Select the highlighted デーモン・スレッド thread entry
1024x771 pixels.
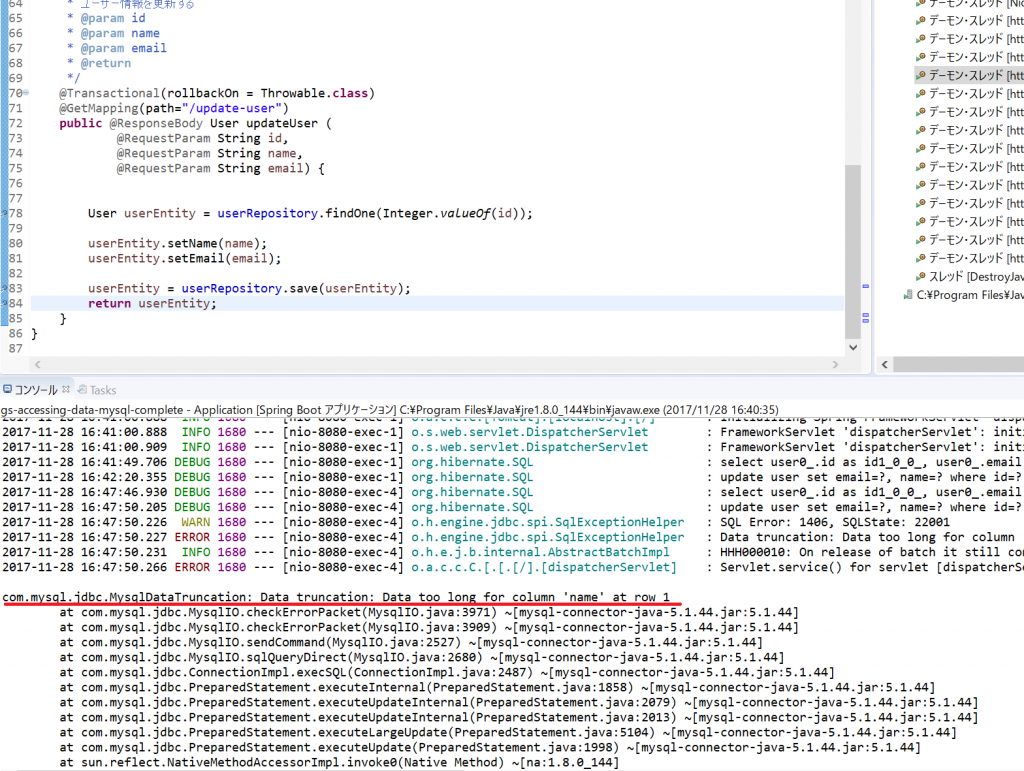(x=965, y=75)
